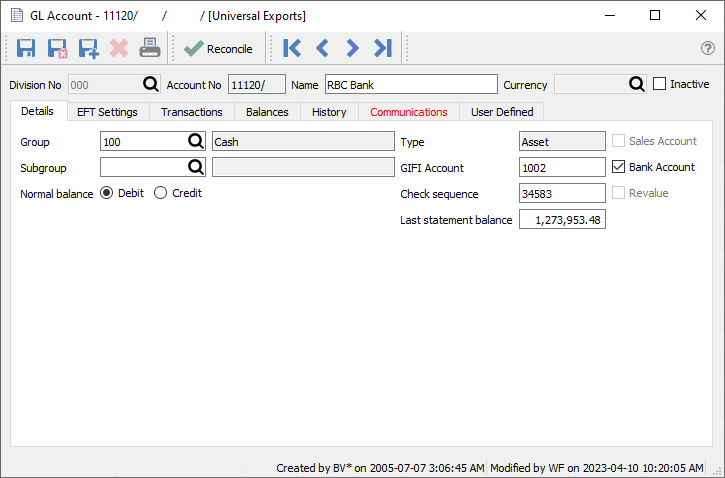This screenshot has height=478, width=725.
Task: Open help question mark icon
Action: click(707, 48)
